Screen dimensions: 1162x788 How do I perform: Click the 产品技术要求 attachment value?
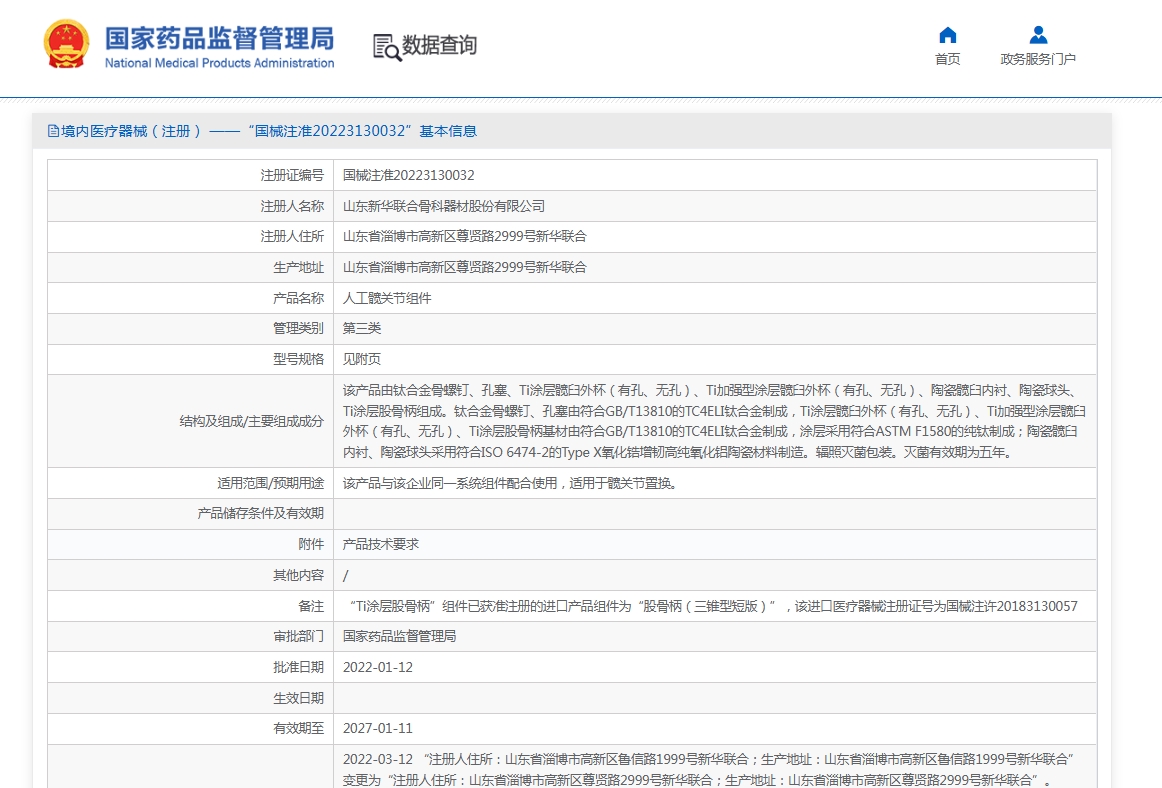pyautogui.click(x=381, y=544)
